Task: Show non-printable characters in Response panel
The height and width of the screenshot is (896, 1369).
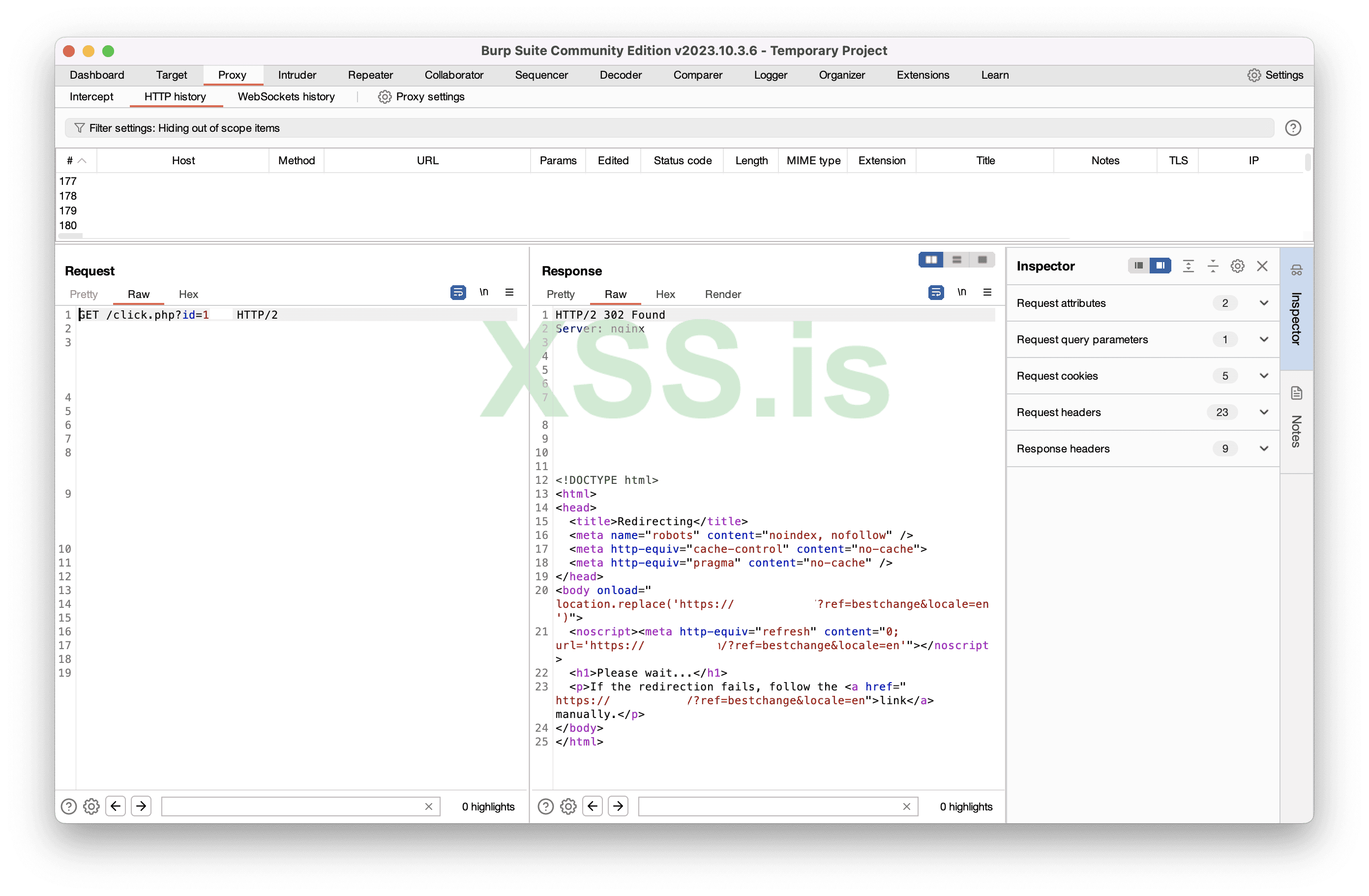Action: coord(961,293)
